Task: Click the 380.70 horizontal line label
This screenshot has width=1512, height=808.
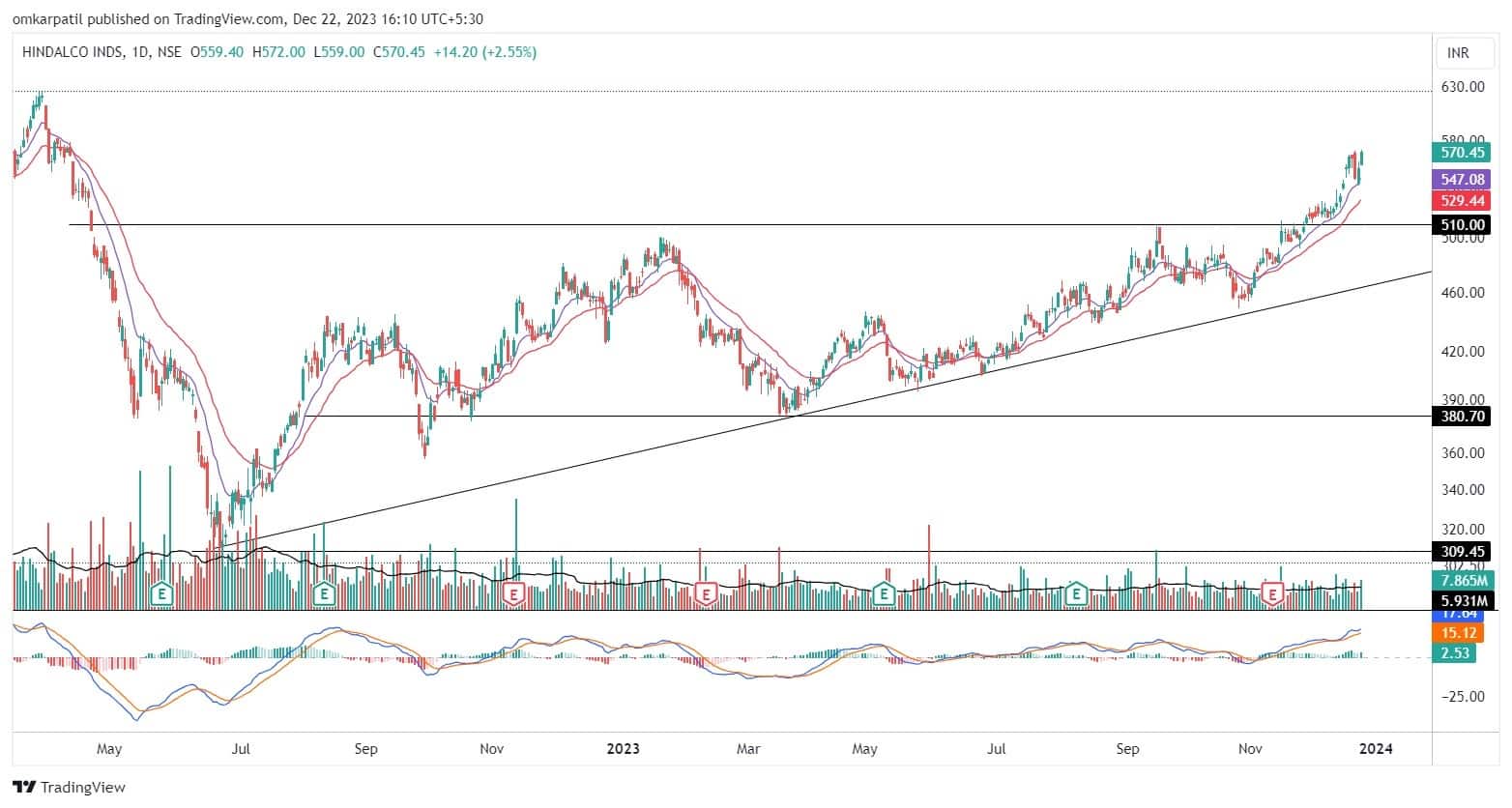Action: point(1462,417)
